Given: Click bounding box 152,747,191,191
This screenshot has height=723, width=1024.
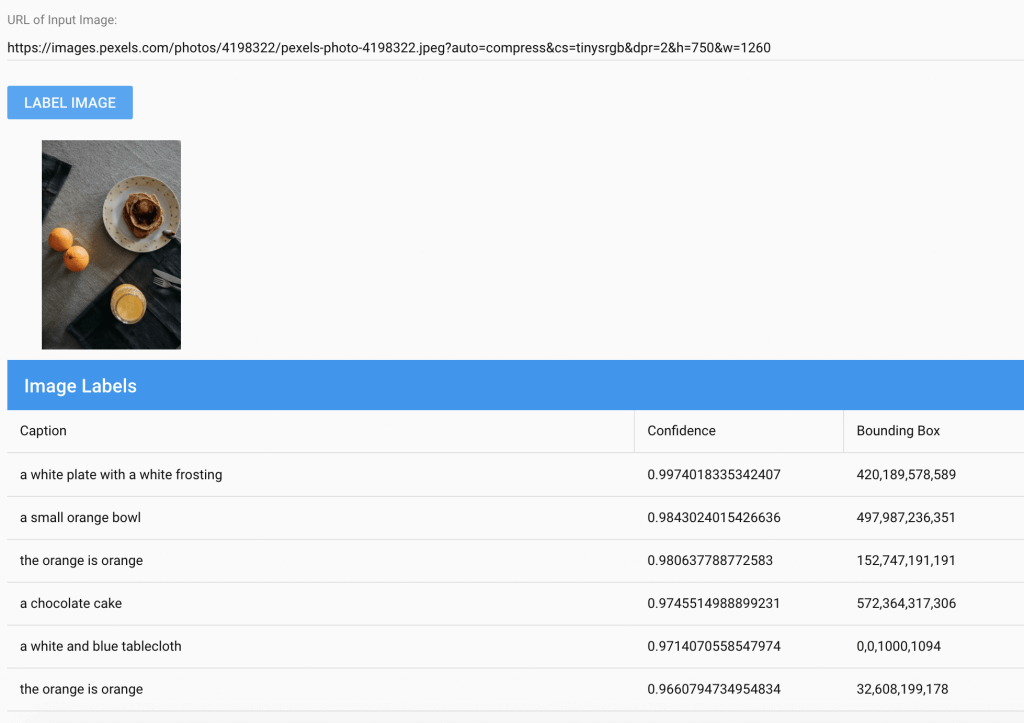Looking at the screenshot, I should tap(906, 560).
